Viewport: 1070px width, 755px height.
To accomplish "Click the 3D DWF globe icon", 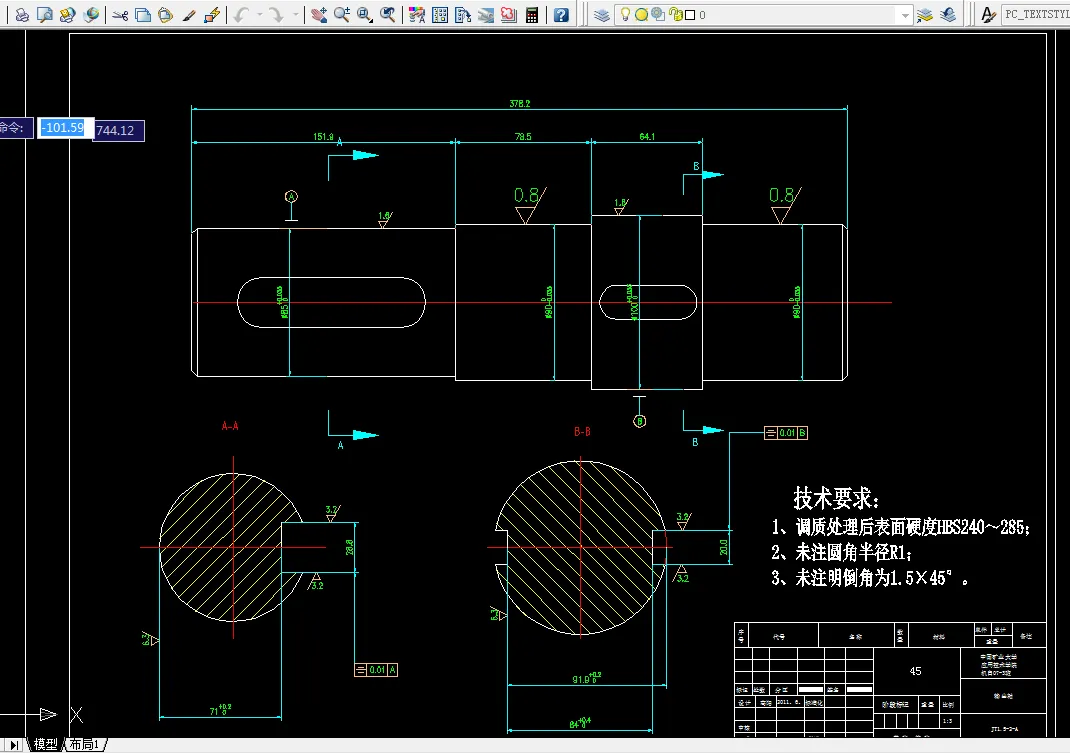I will (91, 14).
